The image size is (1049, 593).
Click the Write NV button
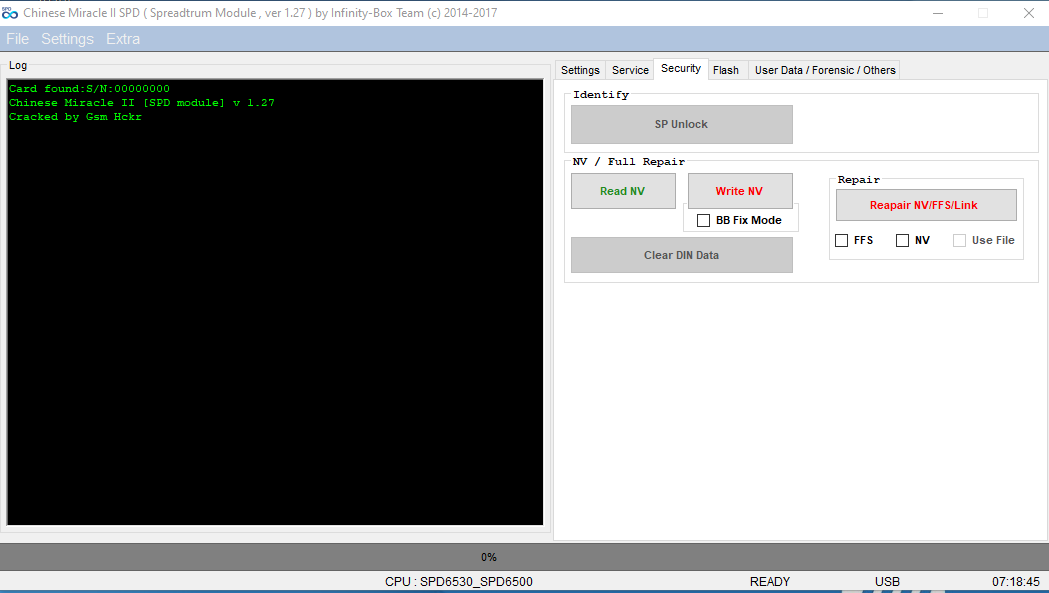tap(740, 191)
